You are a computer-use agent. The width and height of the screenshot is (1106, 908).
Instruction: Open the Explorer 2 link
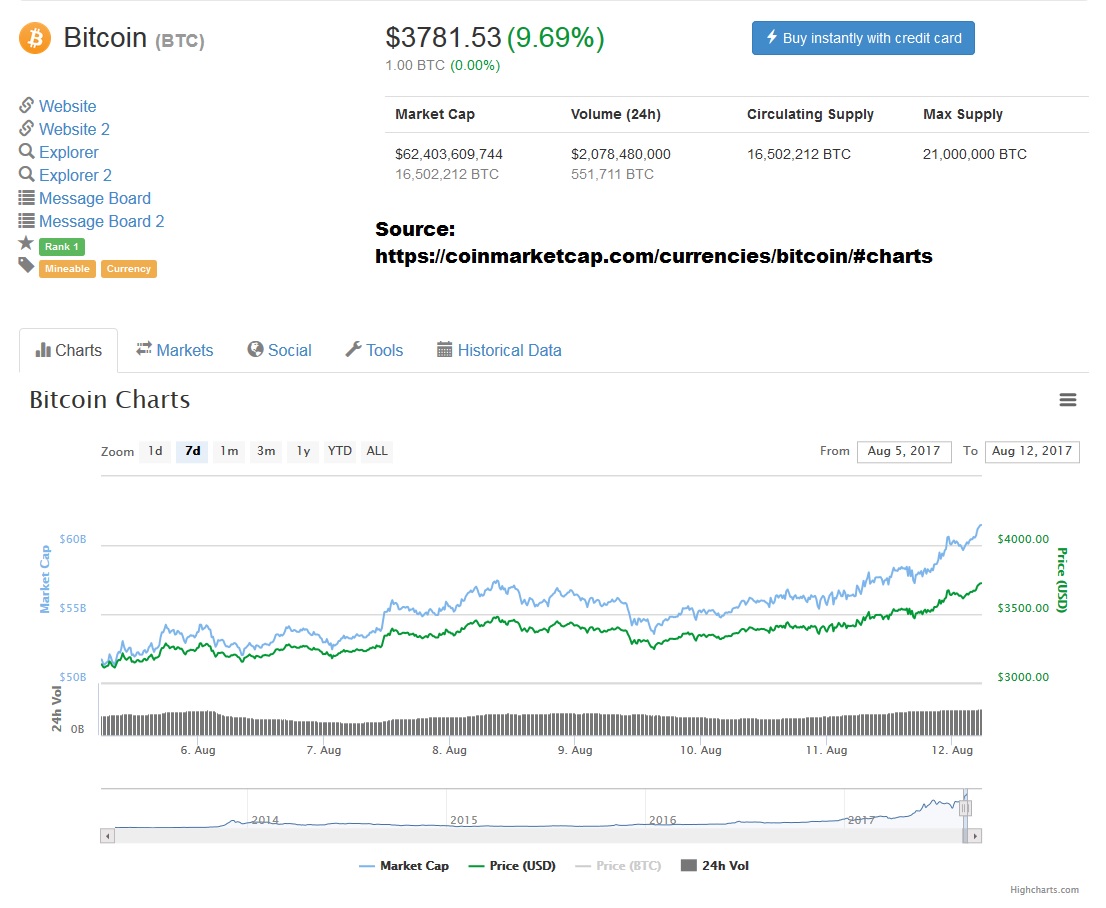[75, 175]
